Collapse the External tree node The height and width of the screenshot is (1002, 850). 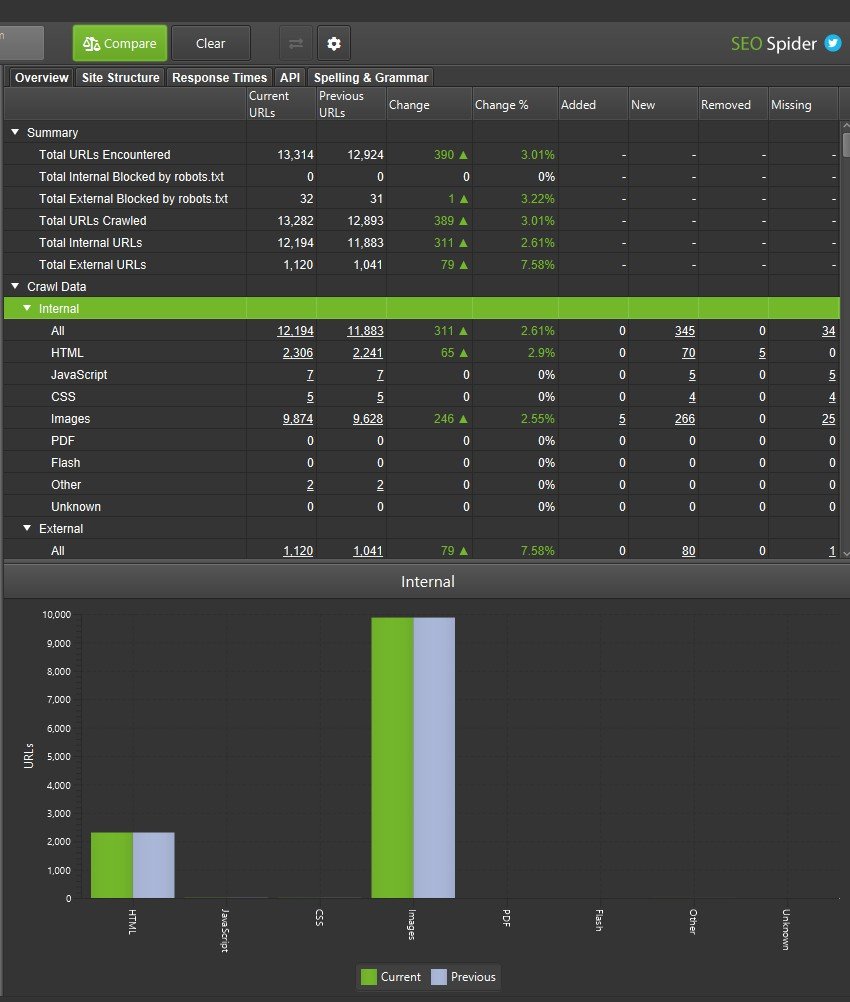click(27, 529)
